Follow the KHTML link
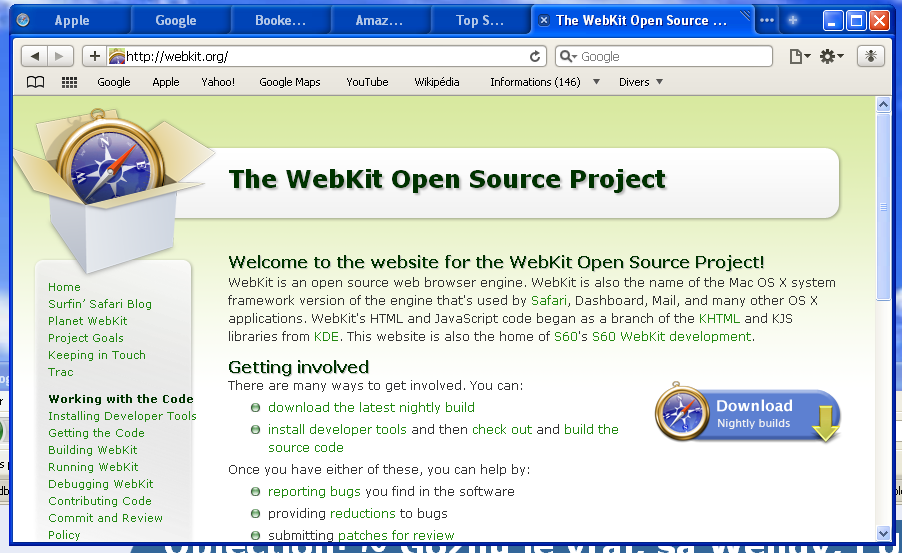 [719, 319]
